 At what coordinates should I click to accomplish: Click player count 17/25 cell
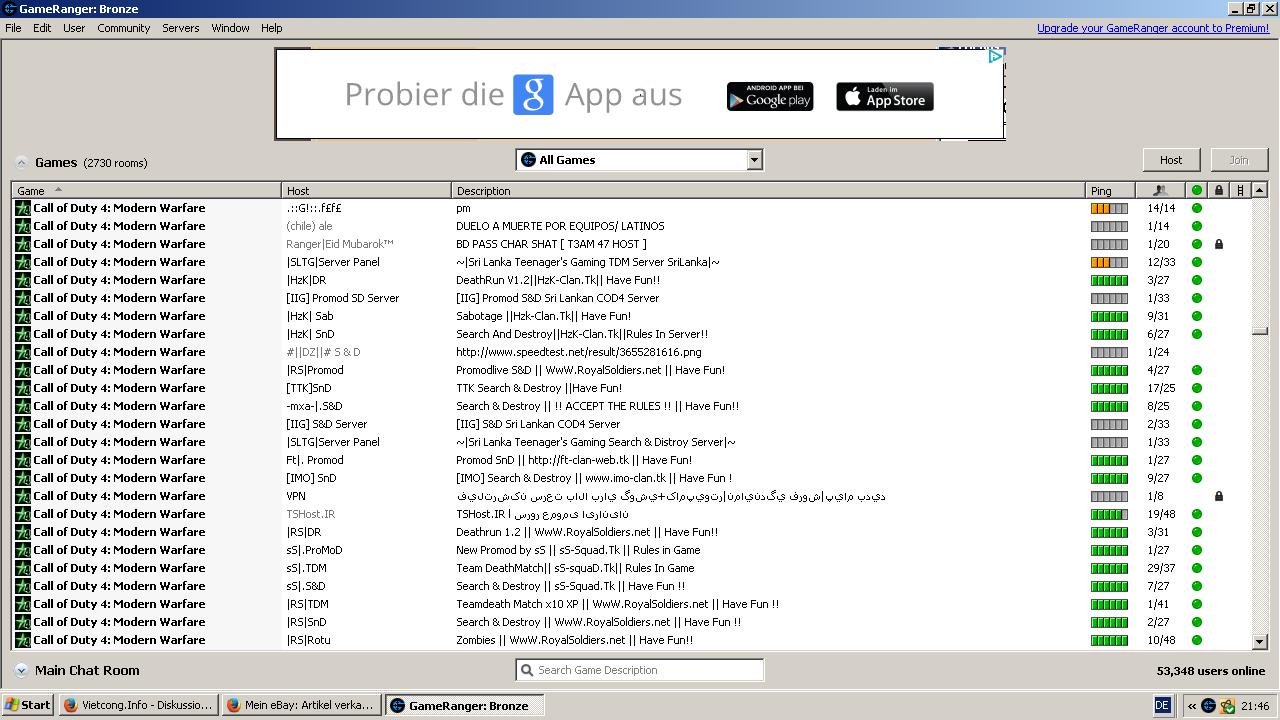click(x=1161, y=388)
